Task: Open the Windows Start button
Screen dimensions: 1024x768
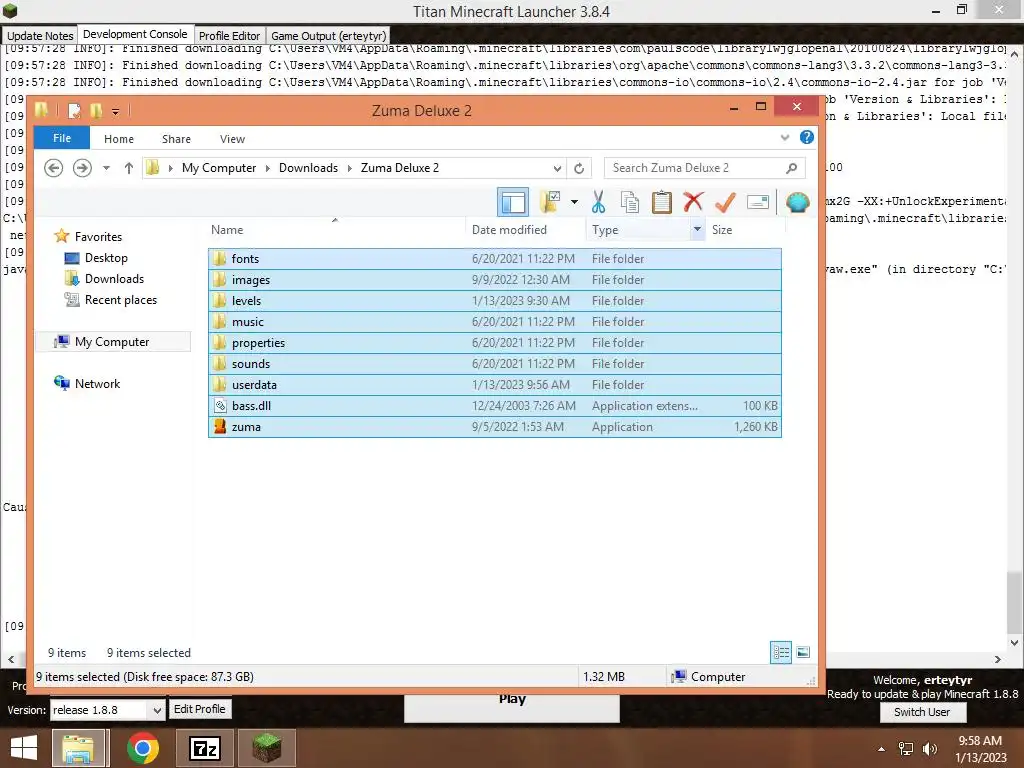Action: 24,748
